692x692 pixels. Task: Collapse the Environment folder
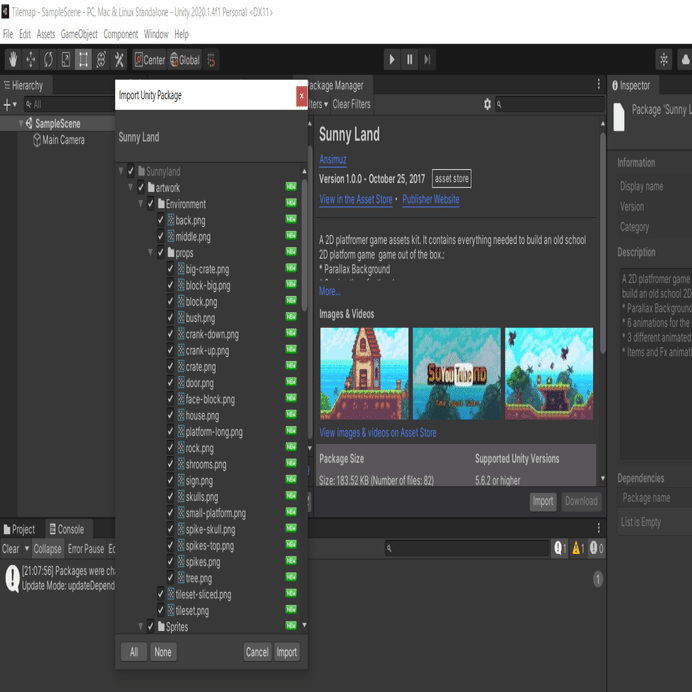pyautogui.click(x=141, y=203)
